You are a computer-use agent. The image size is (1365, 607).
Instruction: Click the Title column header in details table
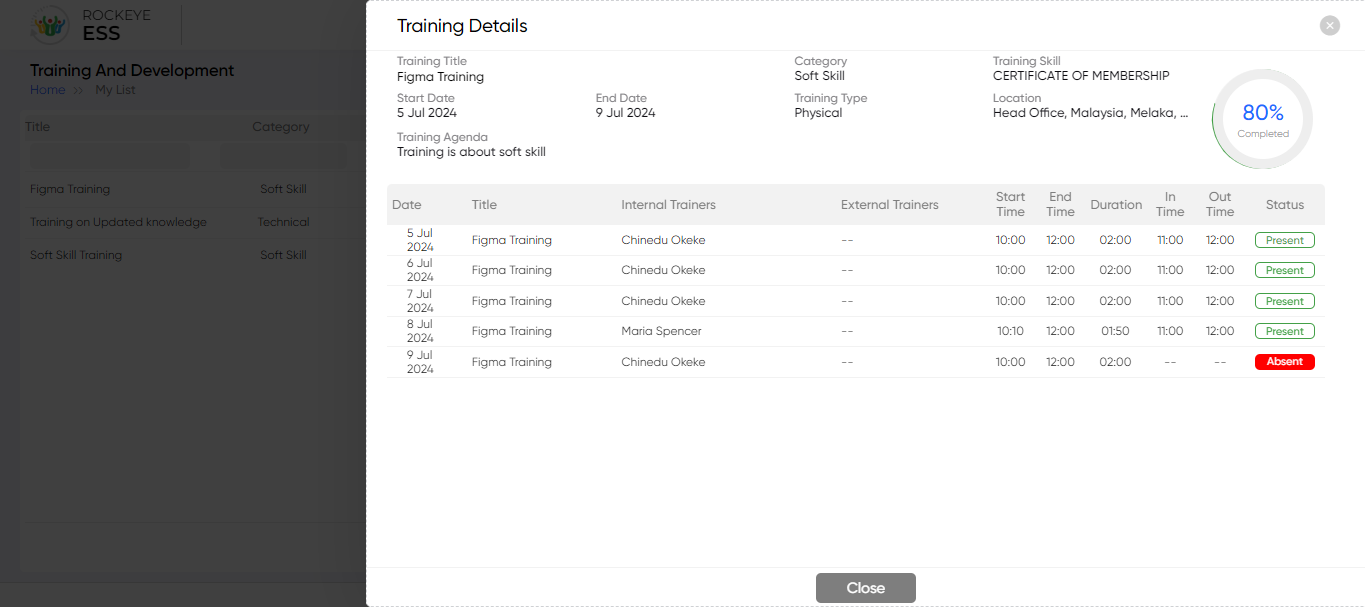click(x=484, y=205)
